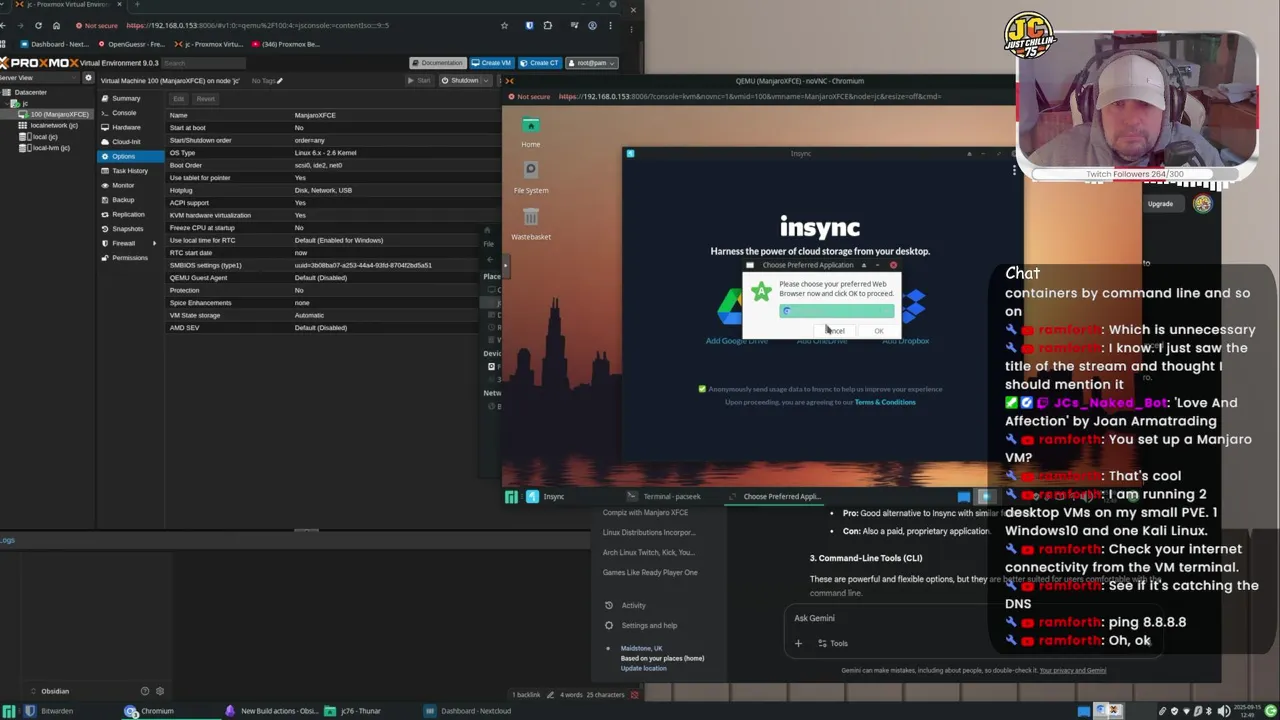
Task: Open Wastebasket icon on Manjaro desktop
Action: [531, 224]
